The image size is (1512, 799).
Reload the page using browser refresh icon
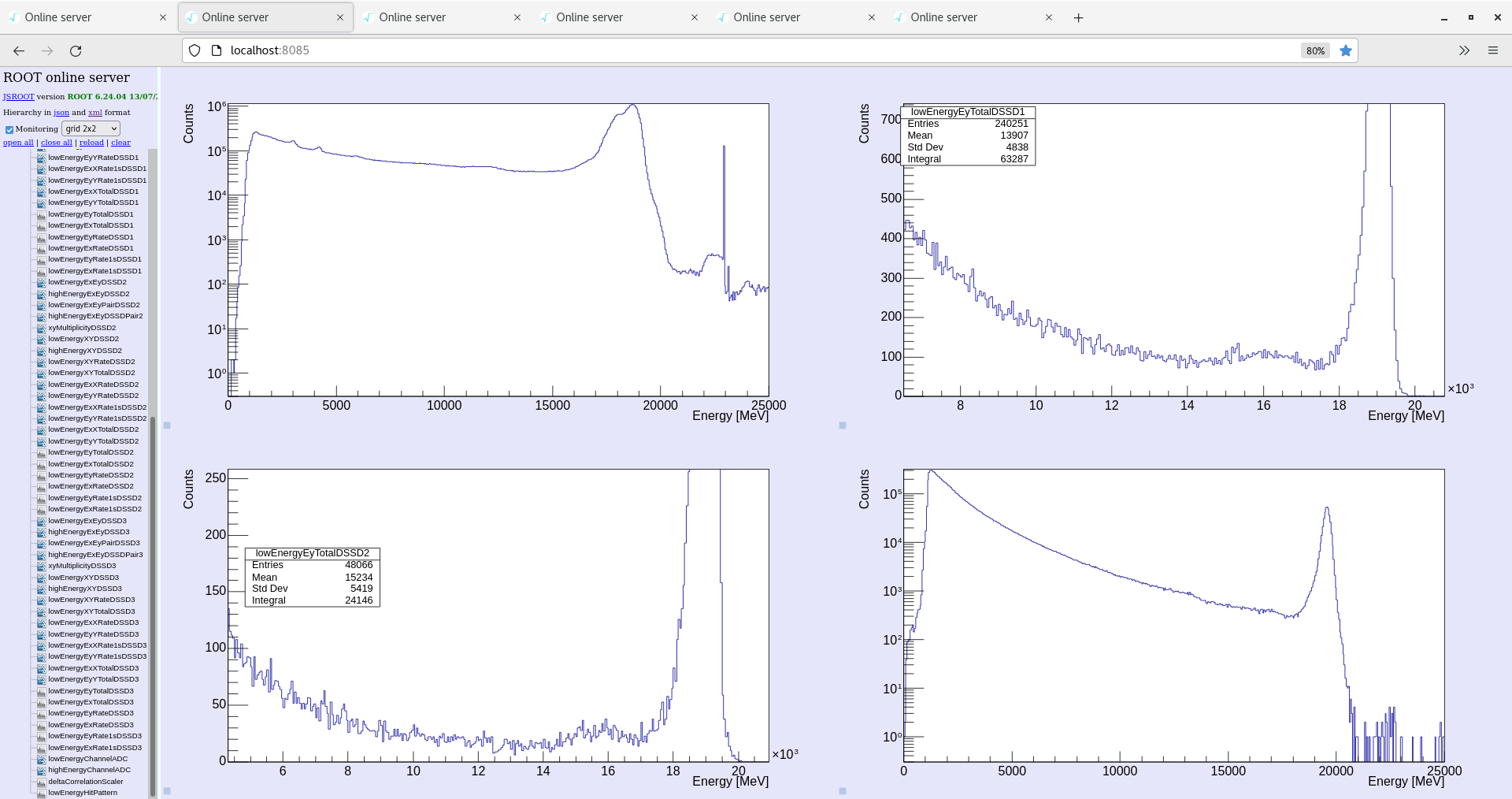[x=76, y=50]
